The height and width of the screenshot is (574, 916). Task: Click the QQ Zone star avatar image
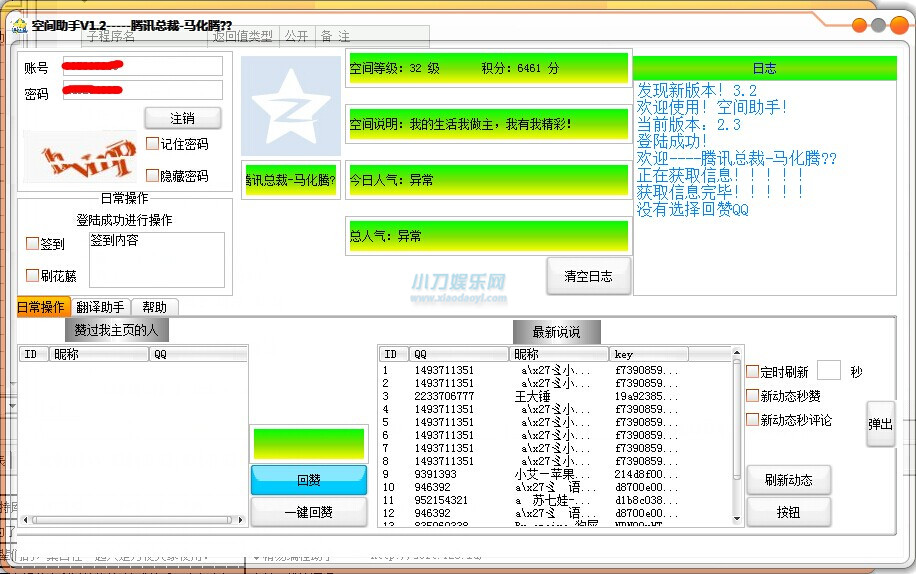pyautogui.click(x=291, y=106)
